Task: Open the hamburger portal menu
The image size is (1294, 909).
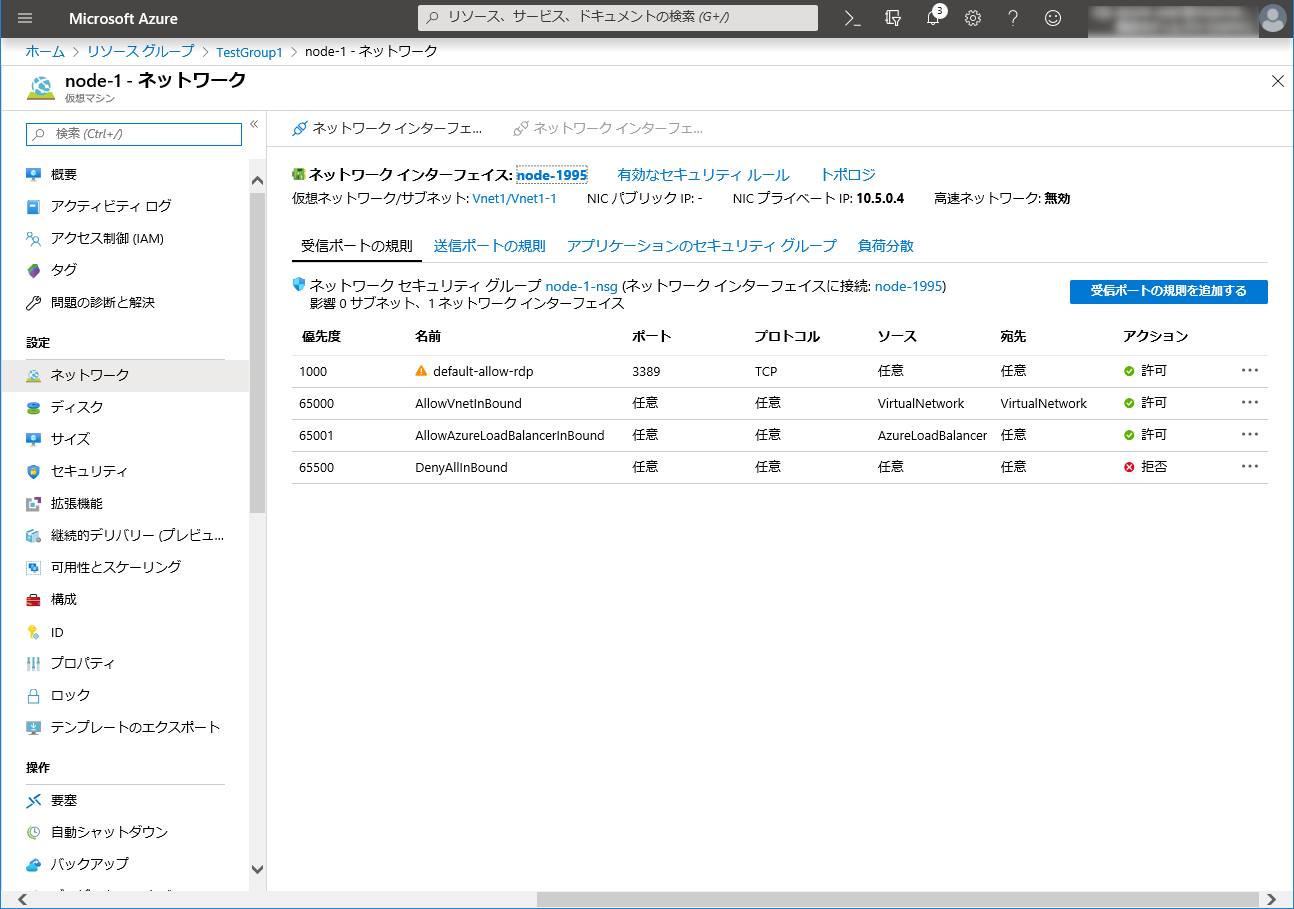Action: click(25, 18)
